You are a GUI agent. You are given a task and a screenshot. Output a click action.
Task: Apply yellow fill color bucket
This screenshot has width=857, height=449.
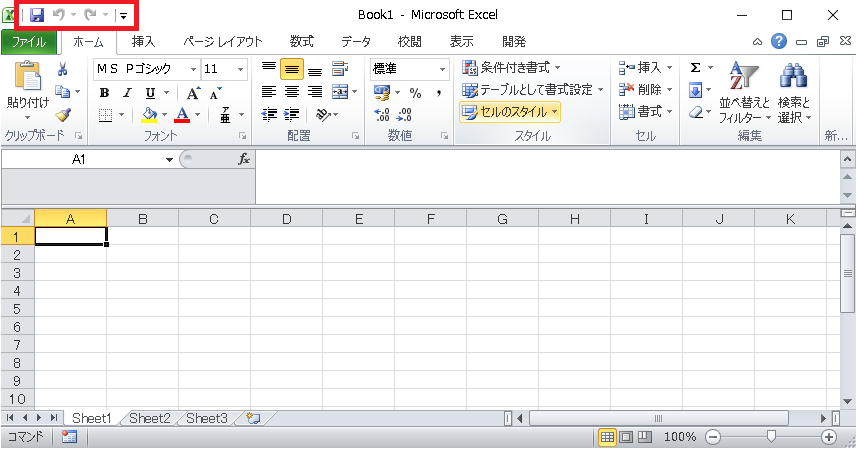point(149,115)
